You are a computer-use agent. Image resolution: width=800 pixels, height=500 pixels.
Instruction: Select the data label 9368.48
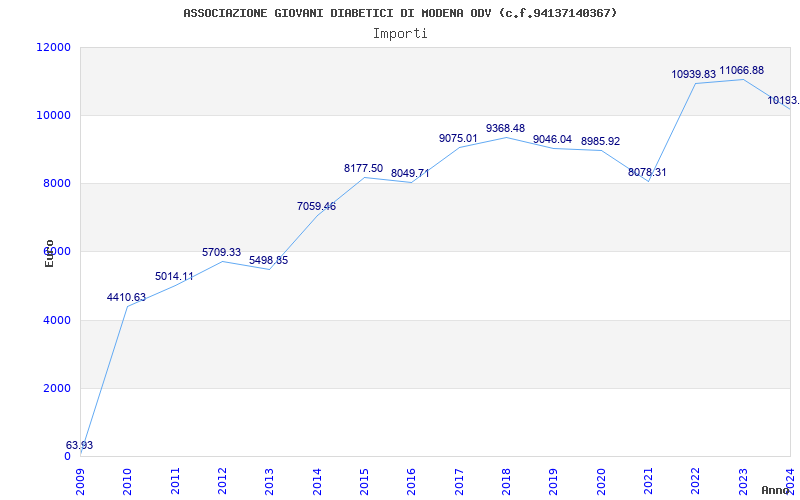pos(505,129)
